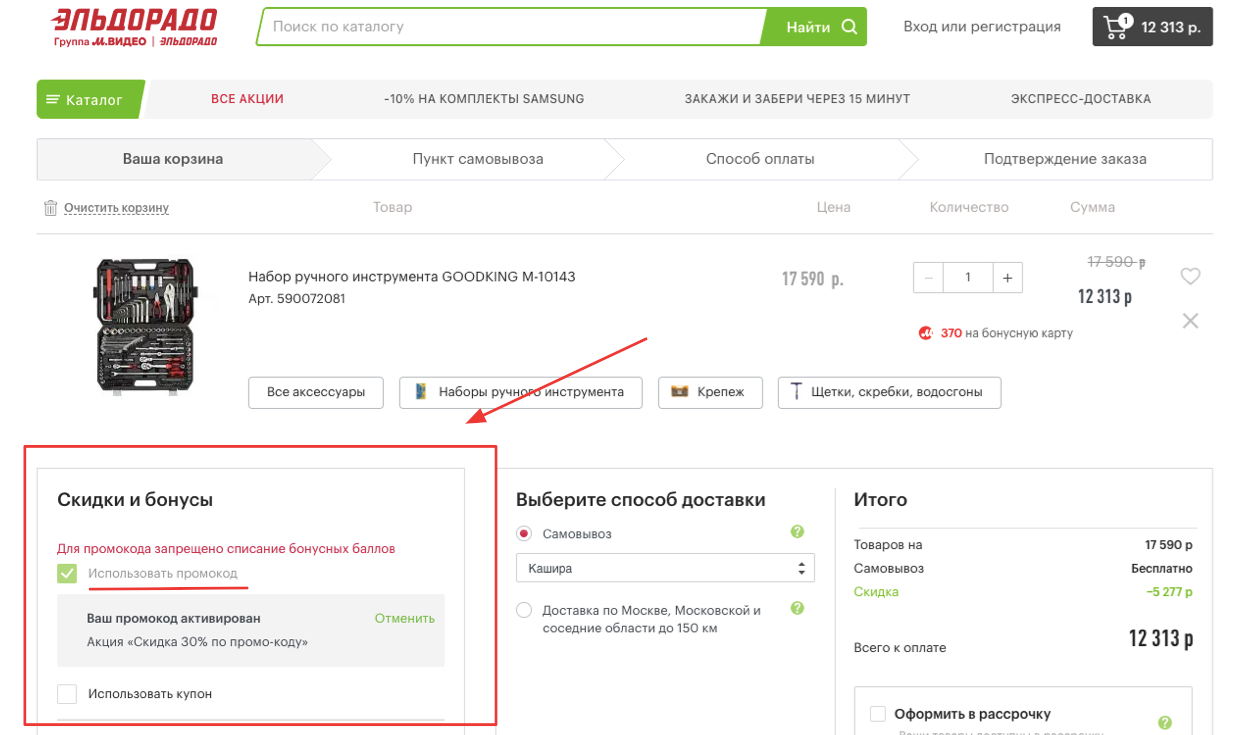The width and height of the screenshot is (1247, 735).
Task: Open help icon for Moscow delivery
Action: (x=797, y=608)
